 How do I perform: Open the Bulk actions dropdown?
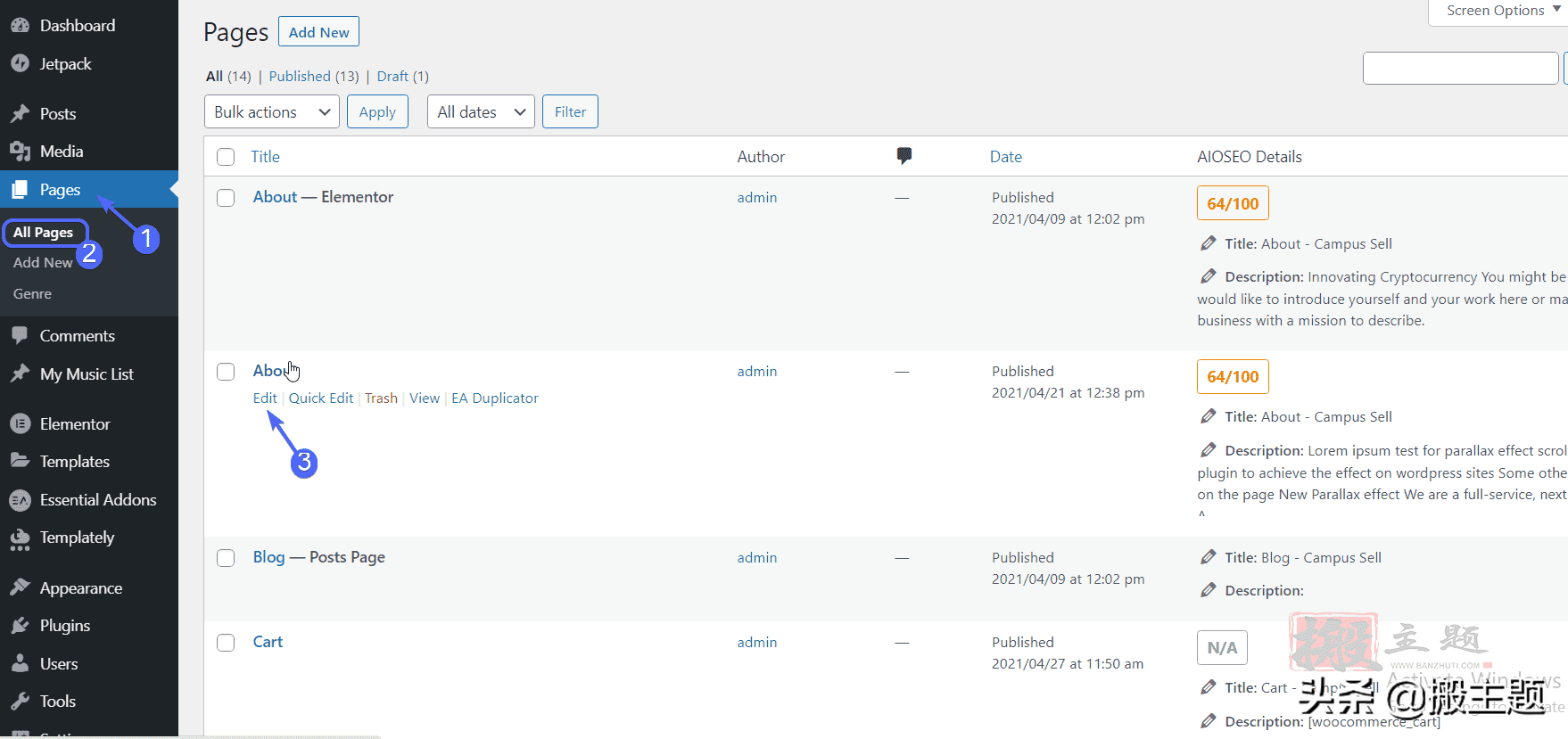pyautogui.click(x=272, y=111)
